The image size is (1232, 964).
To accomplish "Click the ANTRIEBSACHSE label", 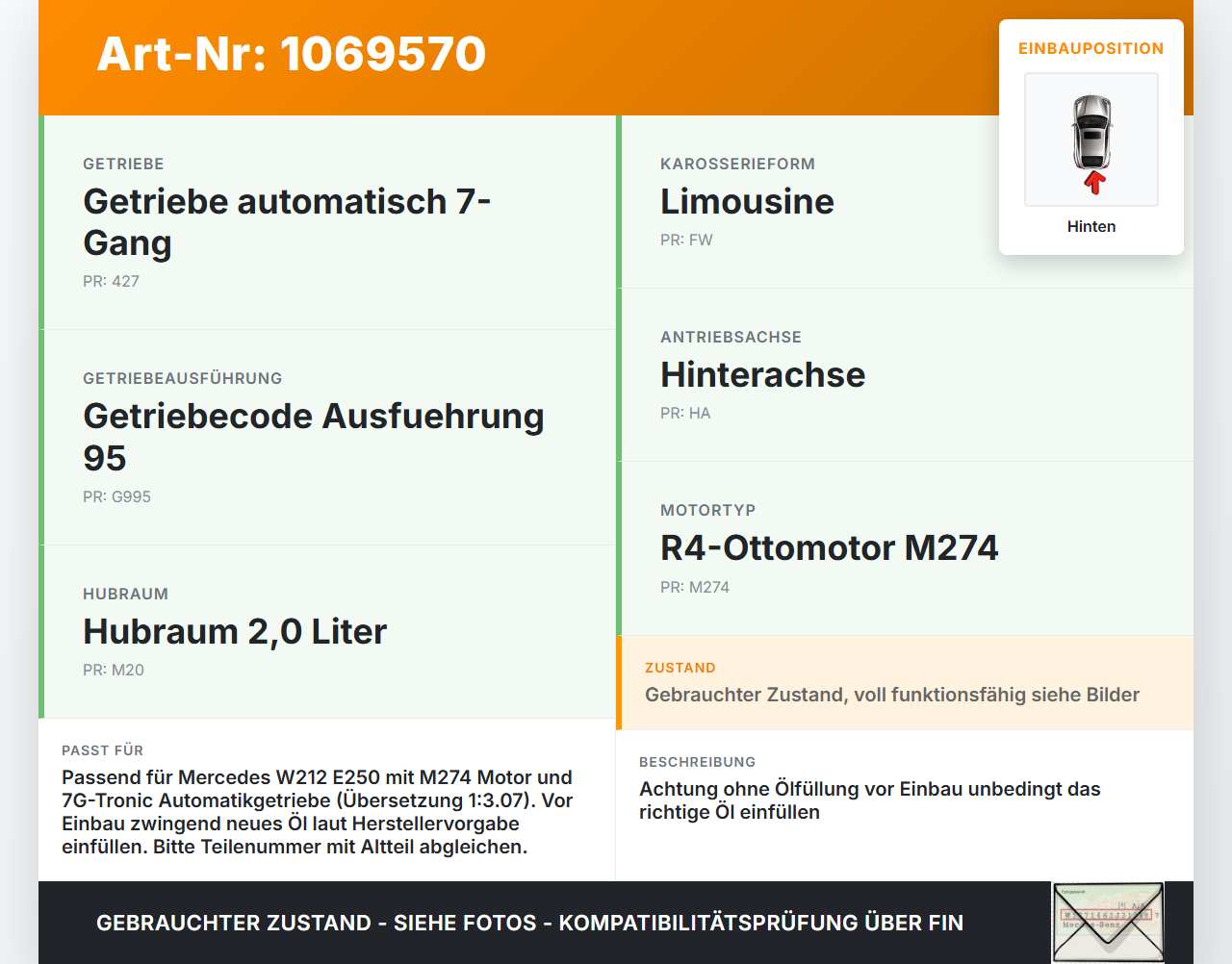I will (731, 337).
